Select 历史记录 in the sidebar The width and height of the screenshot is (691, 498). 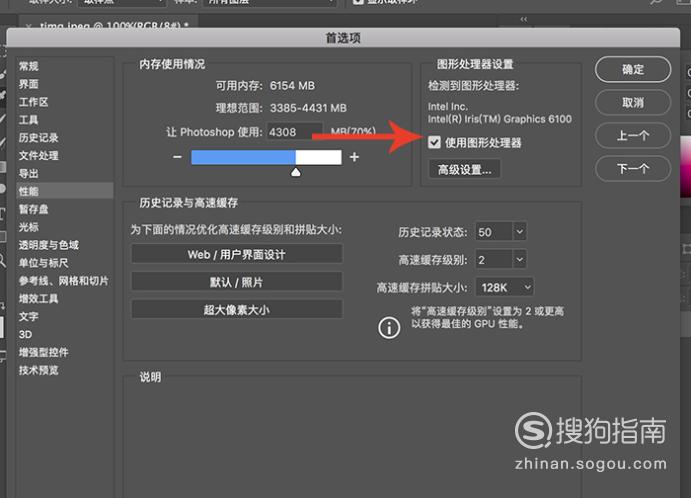38,138
